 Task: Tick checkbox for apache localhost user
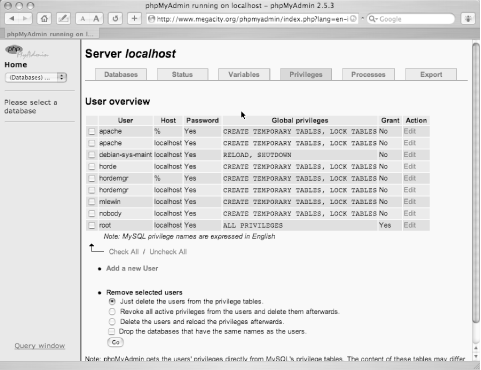click(92, 143)
